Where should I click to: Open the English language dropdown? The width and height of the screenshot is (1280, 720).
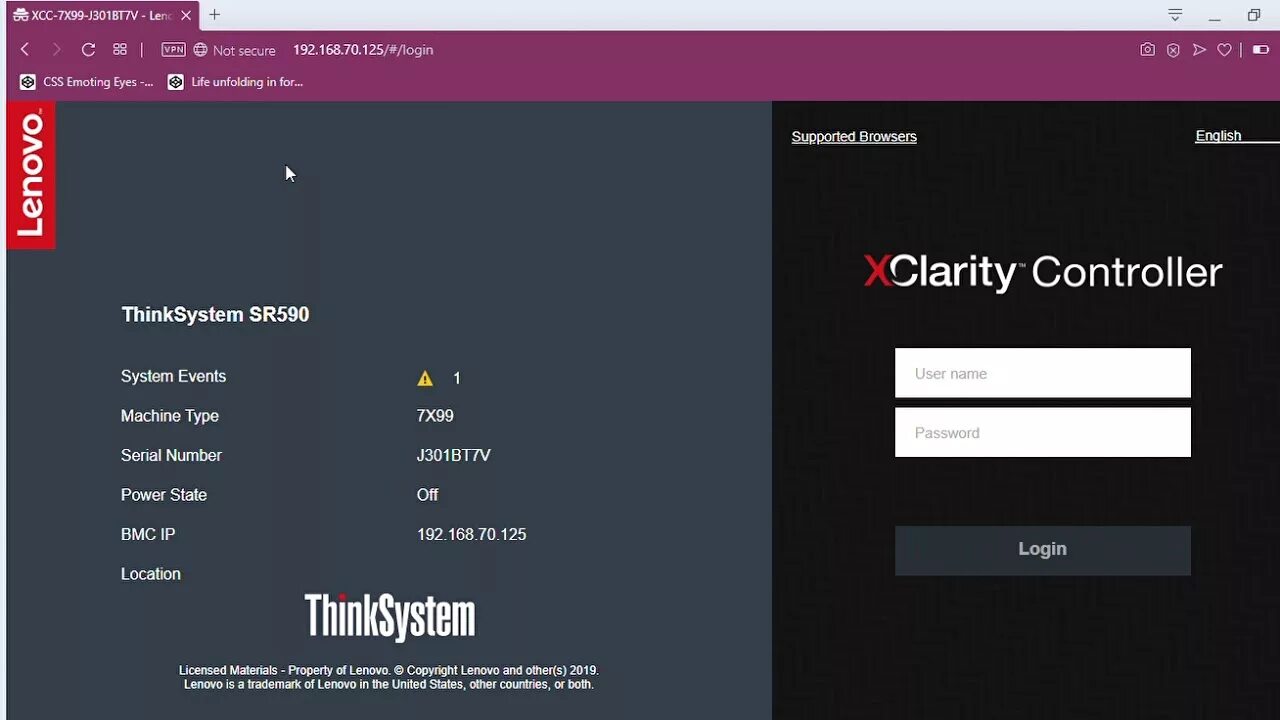pyautogui.click(x=1236, y=136)
